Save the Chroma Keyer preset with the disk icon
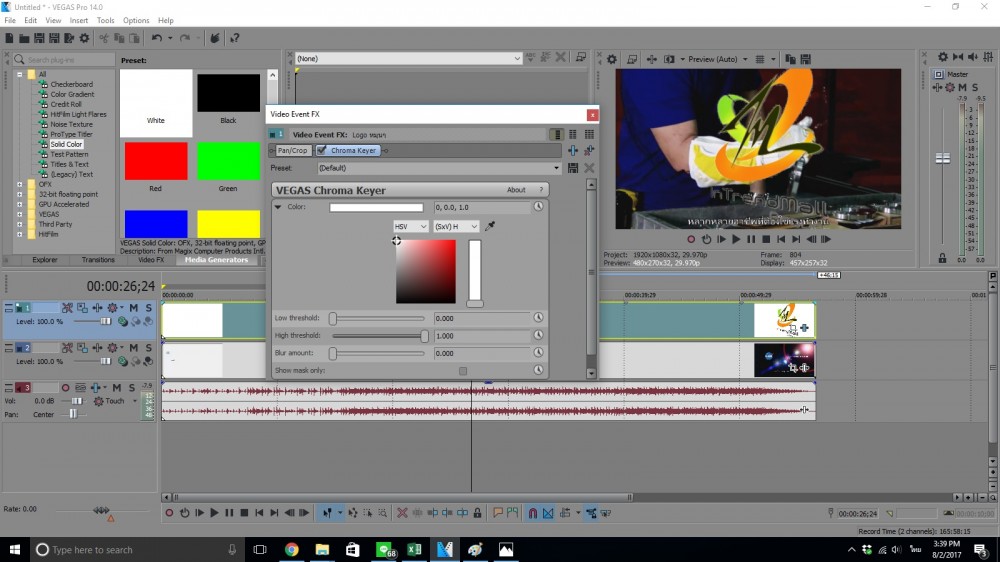The width and height of the screenshot is (1000, 562). (x=573, y=168)
